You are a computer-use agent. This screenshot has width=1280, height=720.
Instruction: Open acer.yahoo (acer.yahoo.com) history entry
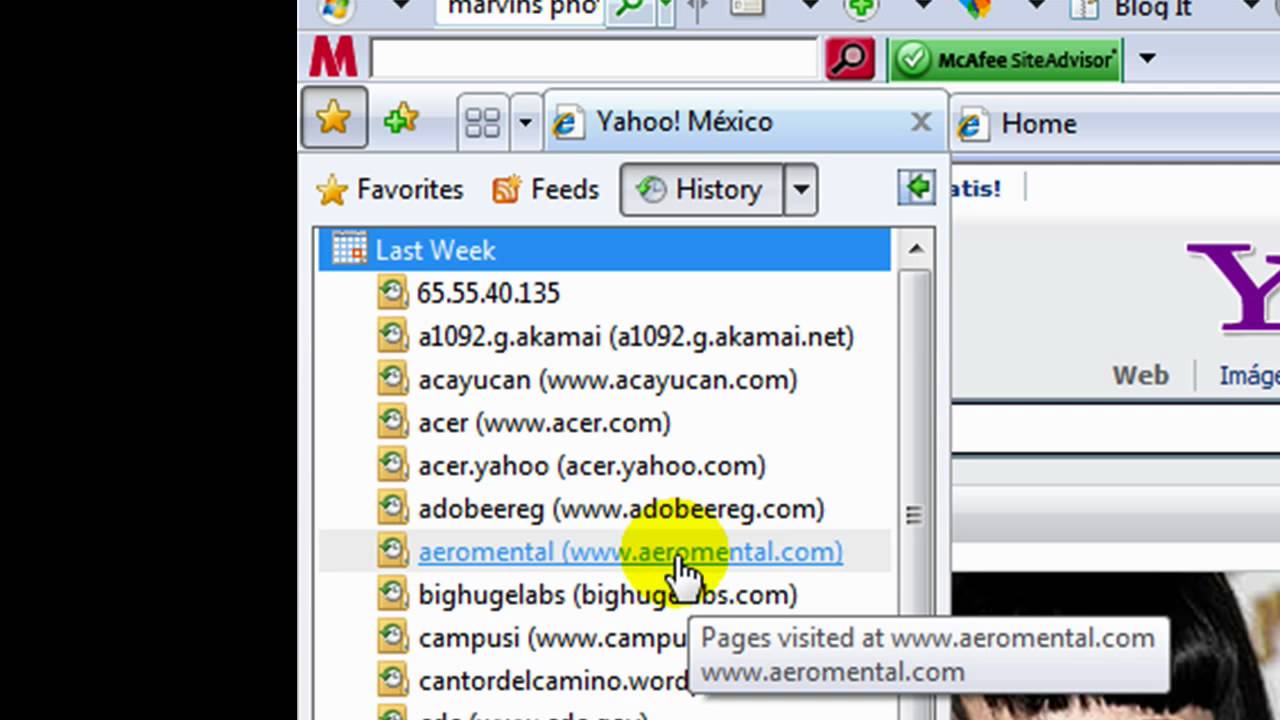(592, 465)
